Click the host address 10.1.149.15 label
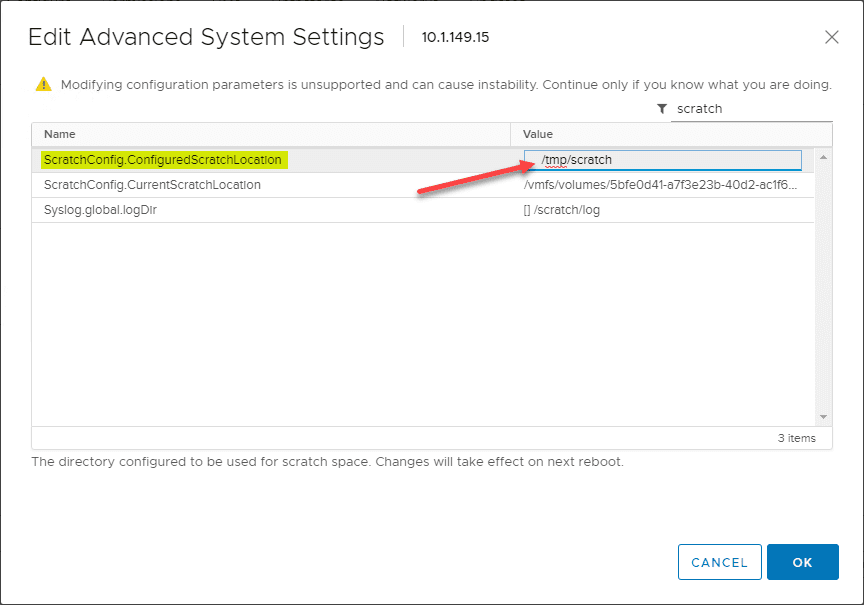The image size is (864, 605). pos(455,38)
